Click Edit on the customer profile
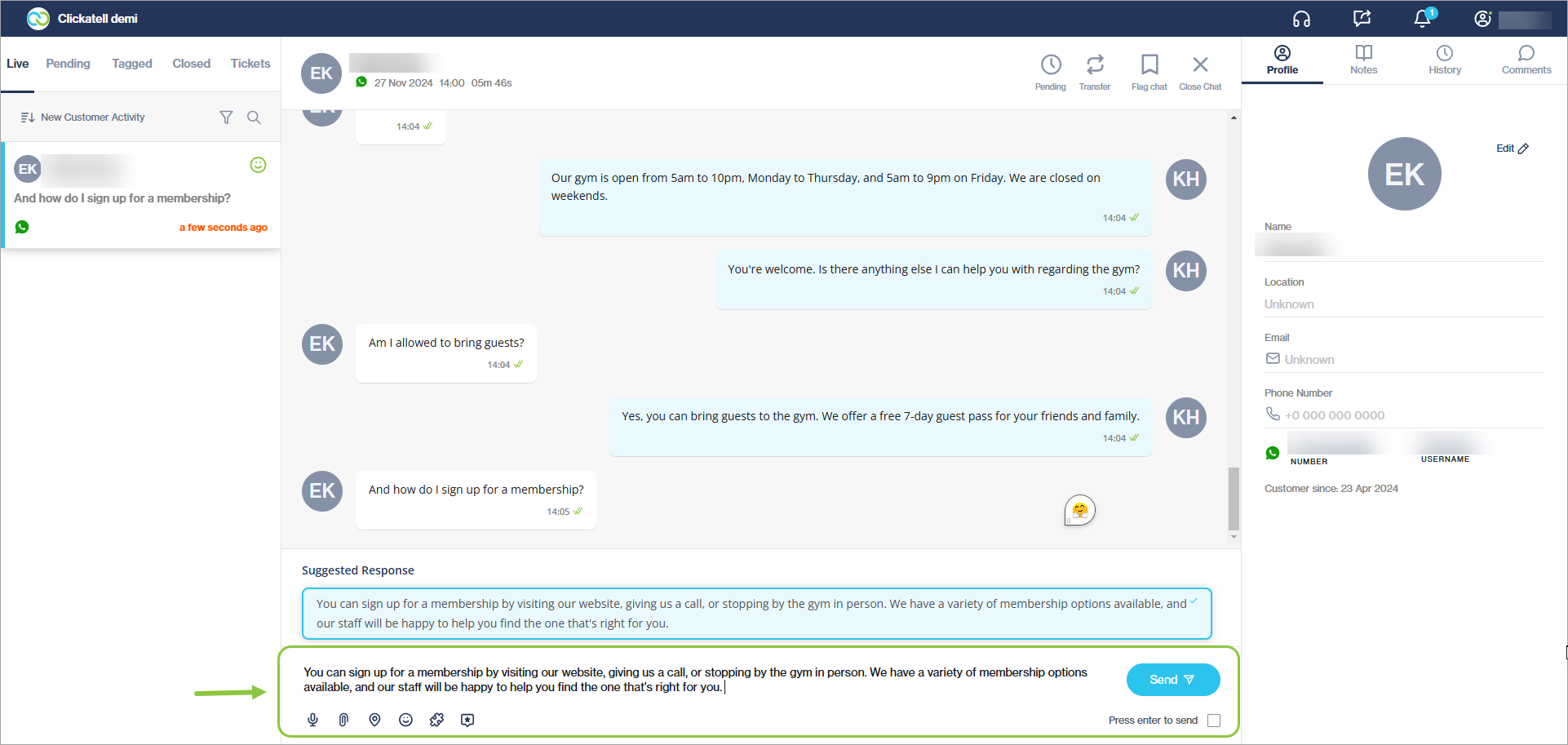 click(x=1512, y=149)
